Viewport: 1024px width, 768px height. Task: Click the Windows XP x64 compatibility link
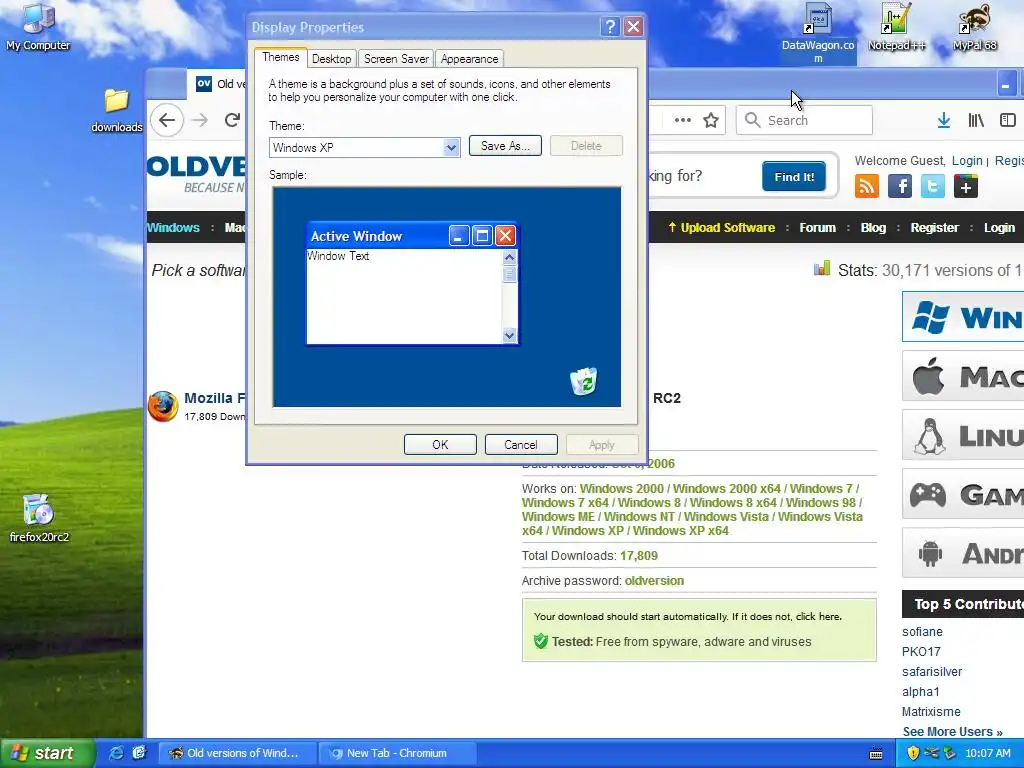point(680,530)
